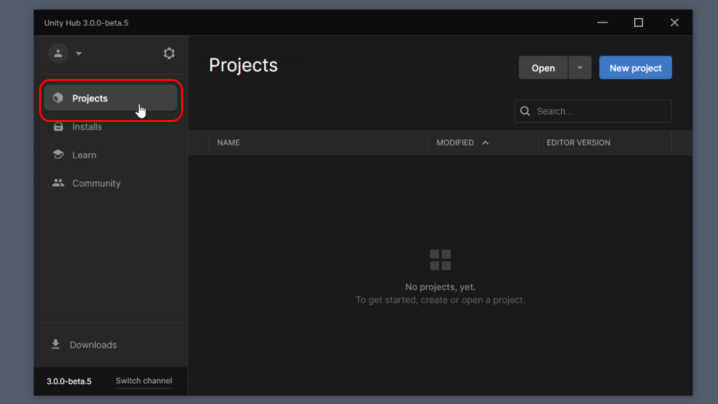This screenshot has width=718, height=404.
Task: Maximize the Unity Hub window
Action: tap(638, 22)
